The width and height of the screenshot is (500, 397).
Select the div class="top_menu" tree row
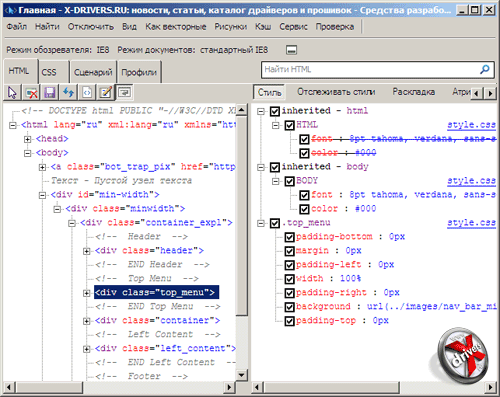point(156,292)
